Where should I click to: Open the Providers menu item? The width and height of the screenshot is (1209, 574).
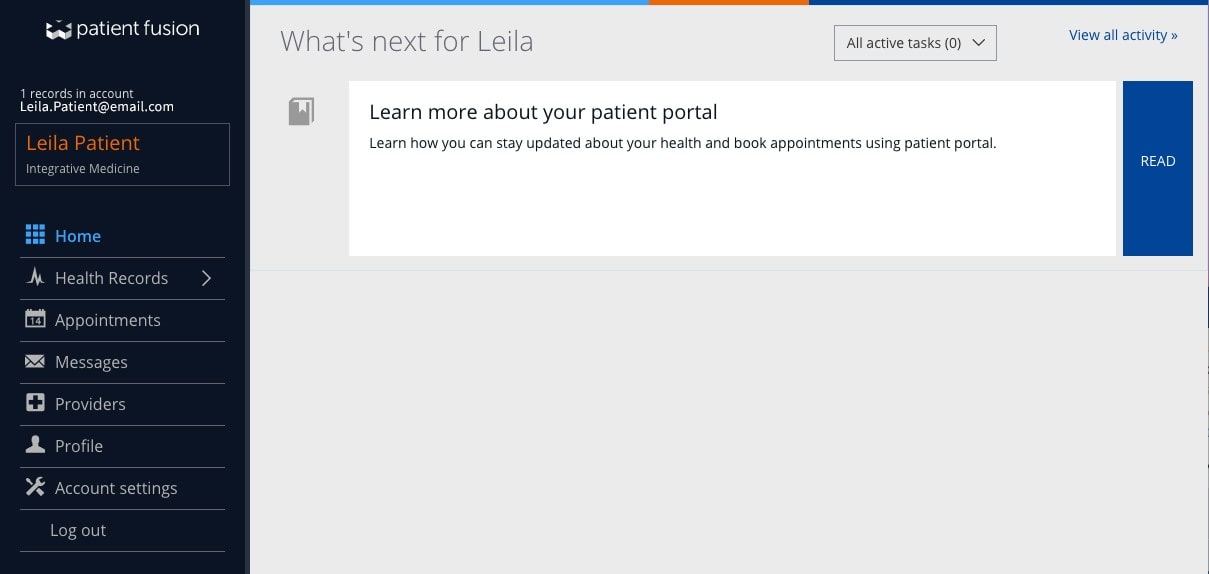click(90, 404)
